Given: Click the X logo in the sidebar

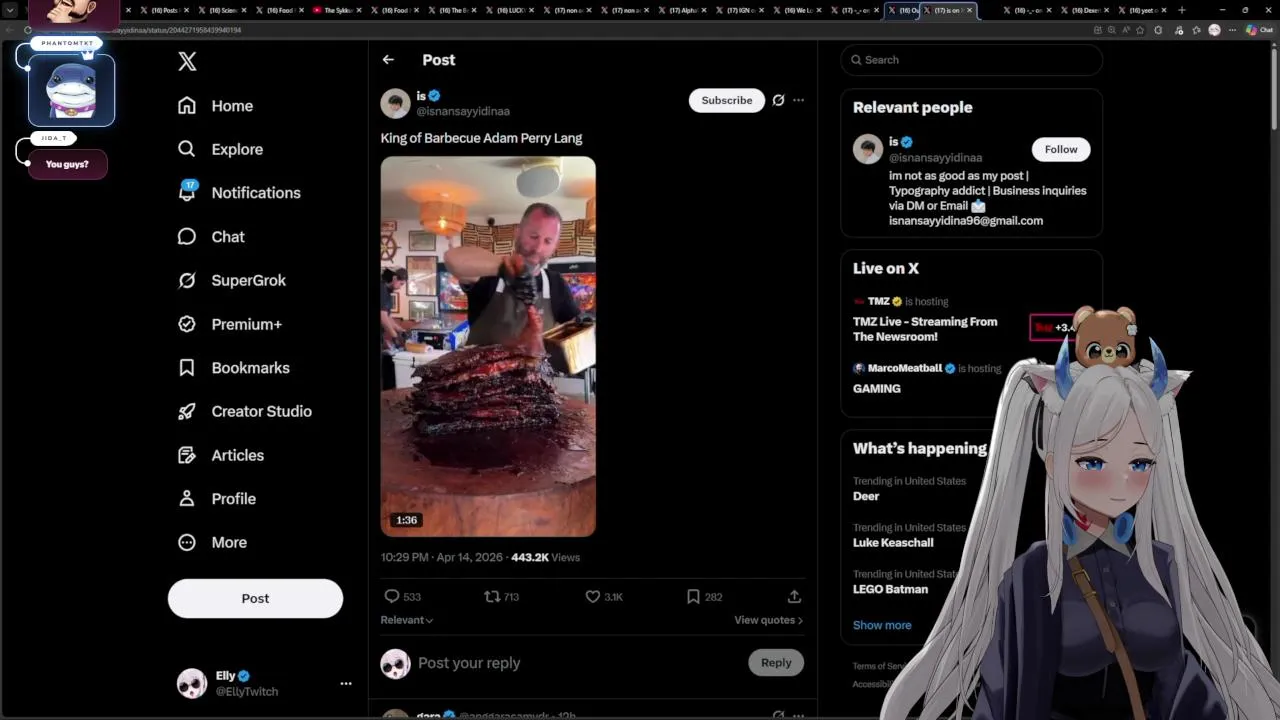Looking at the screenshot, I should pos(187,61).
